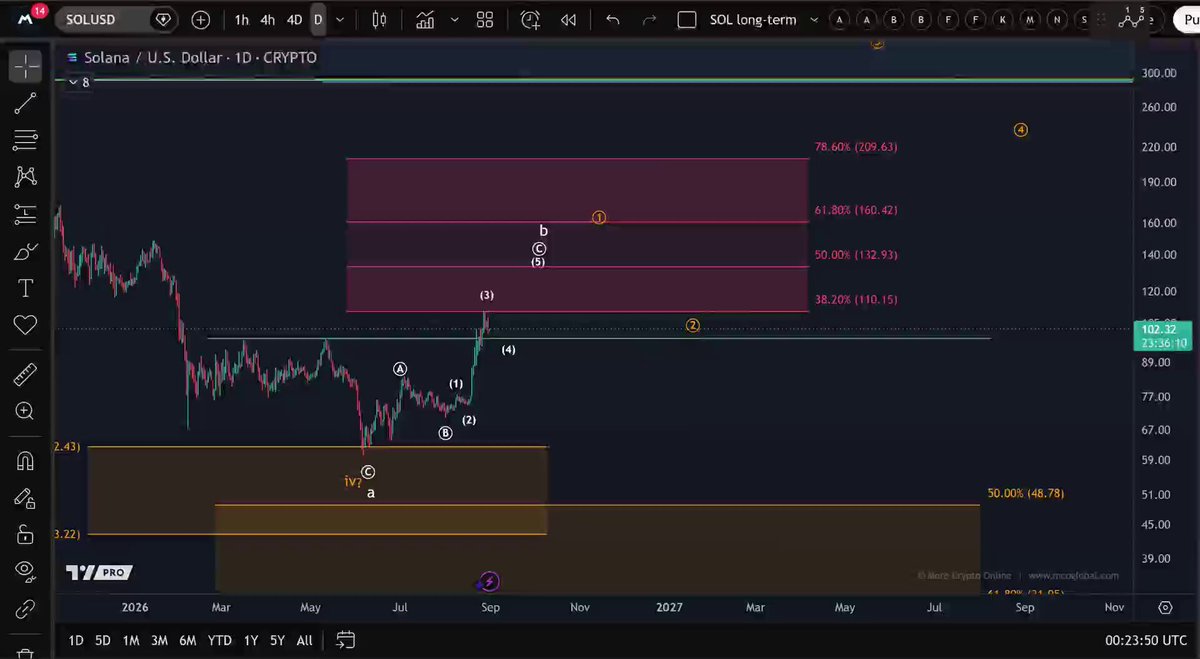Toggle magnet mode for drawings

tap(25, 460)
